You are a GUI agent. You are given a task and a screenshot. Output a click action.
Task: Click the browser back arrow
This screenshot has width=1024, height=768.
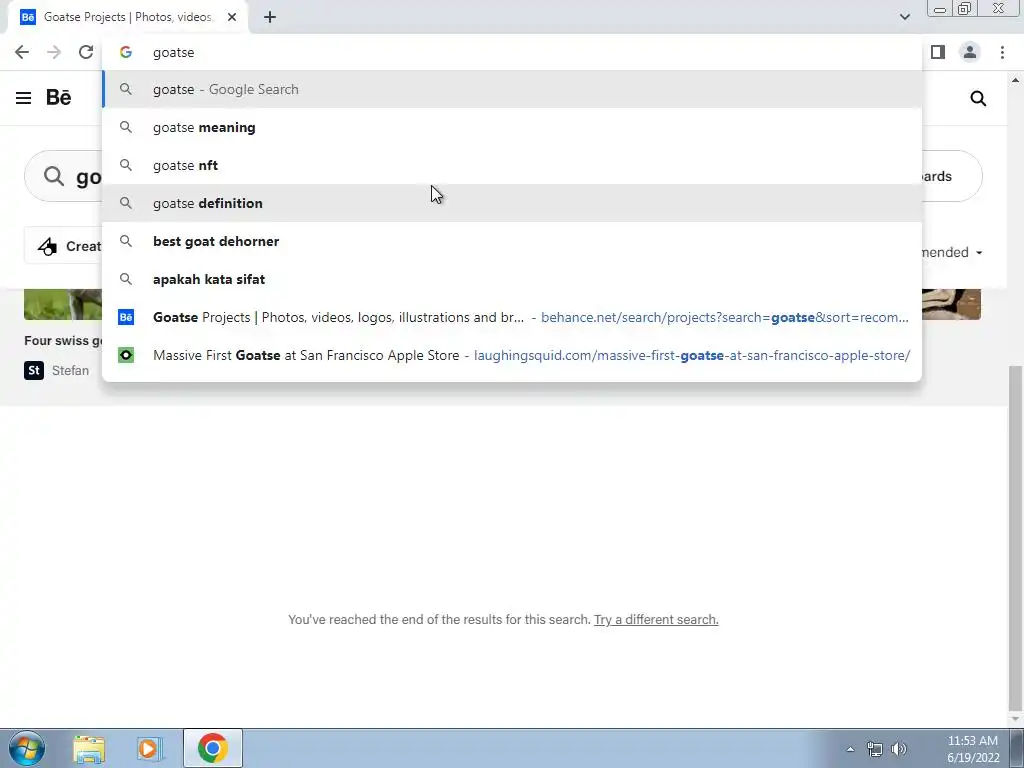coord(22,52)
